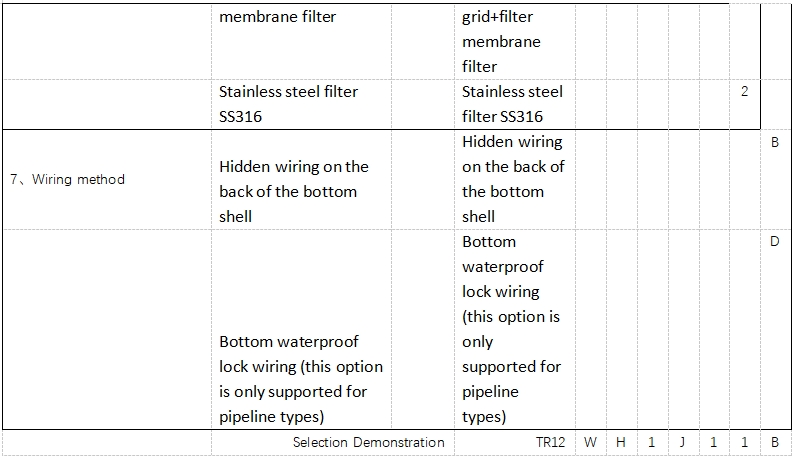Click the "1" cell just before final B

click(x=745, y=442)
